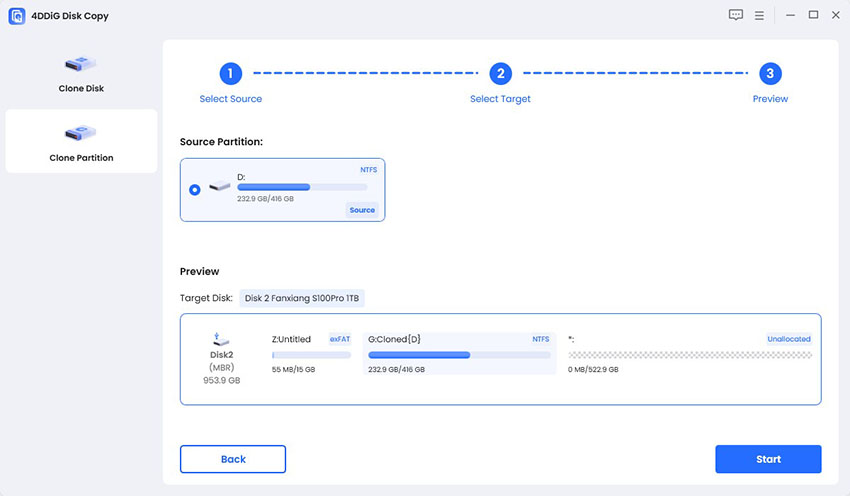Click the D: drive icon in source card
Screen dimensions: 850x496
click(x=220, y=186)
